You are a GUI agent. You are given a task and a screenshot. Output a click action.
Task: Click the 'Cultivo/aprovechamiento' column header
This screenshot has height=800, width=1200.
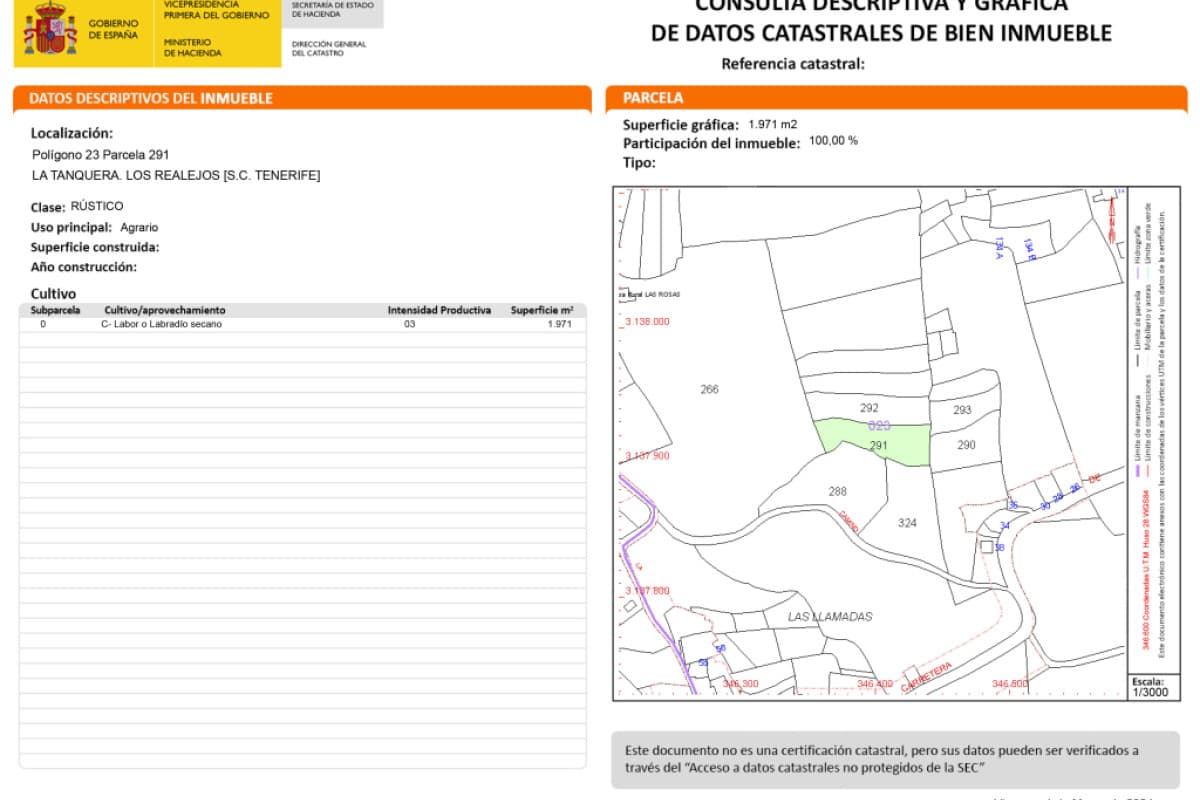(165, 310)
